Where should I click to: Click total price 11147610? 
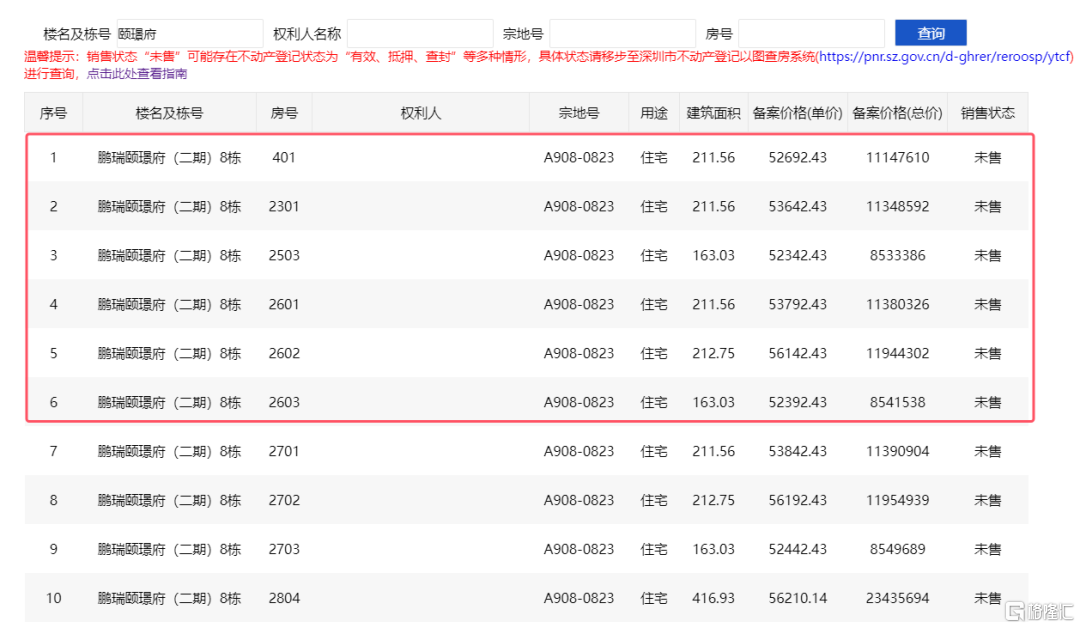tap(897, 158)
